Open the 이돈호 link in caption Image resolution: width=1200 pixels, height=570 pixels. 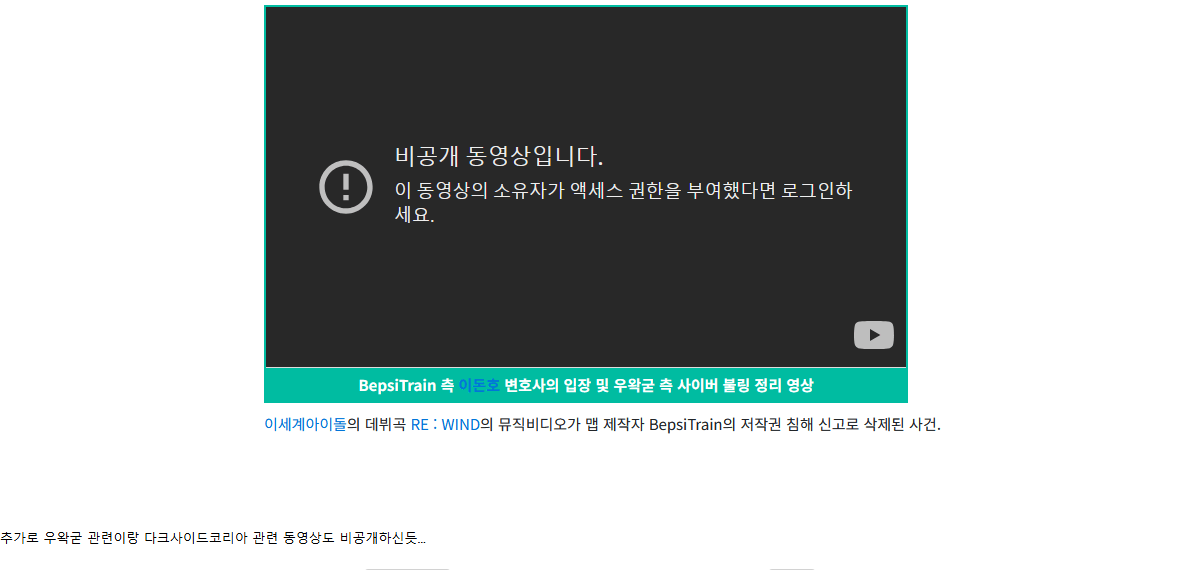coord(479,385)
